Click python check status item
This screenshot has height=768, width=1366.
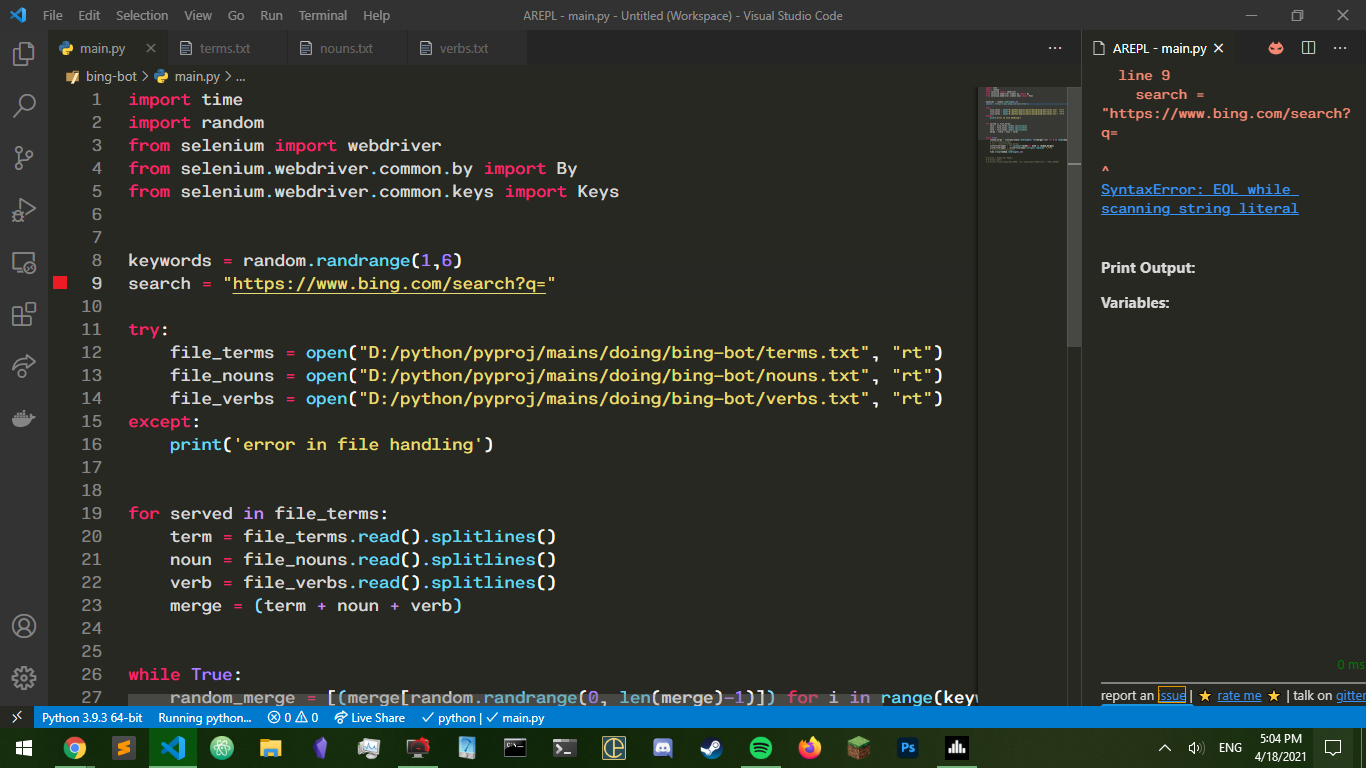tap(449, 717)
